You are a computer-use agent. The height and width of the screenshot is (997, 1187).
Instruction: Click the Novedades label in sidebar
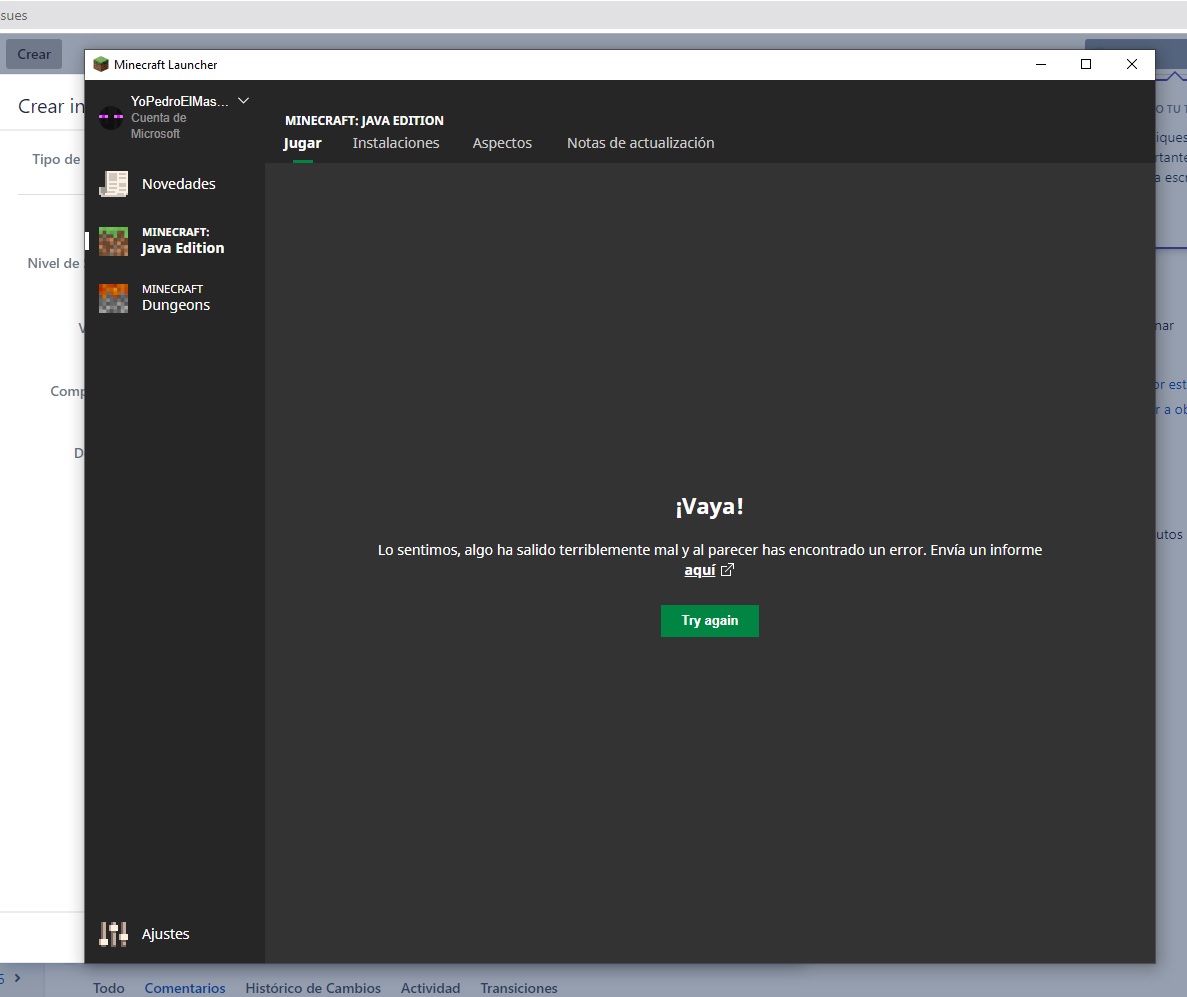(x=179, y=184)
